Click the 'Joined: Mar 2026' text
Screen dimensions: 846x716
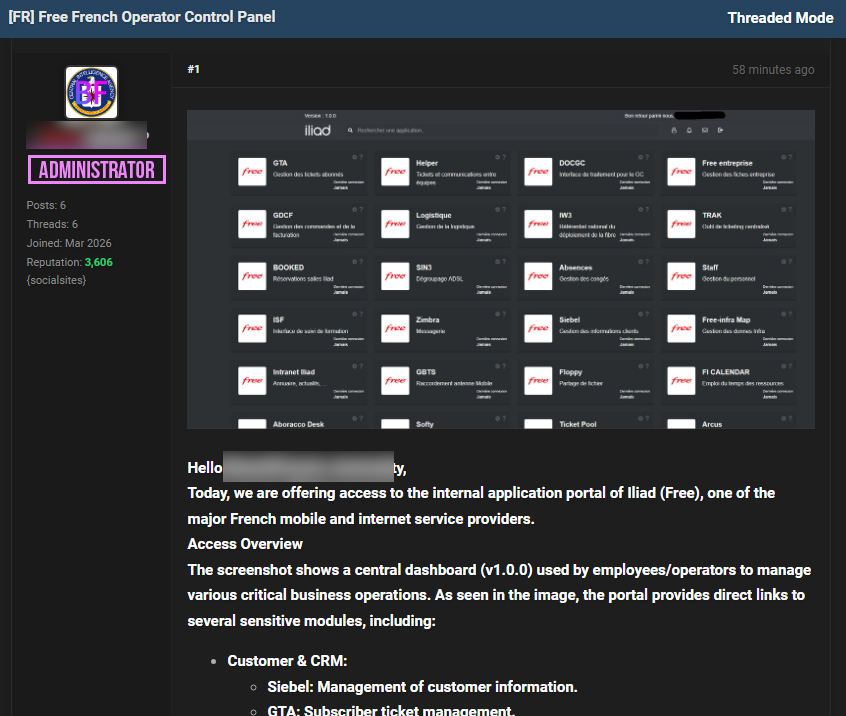click(69, 243)
